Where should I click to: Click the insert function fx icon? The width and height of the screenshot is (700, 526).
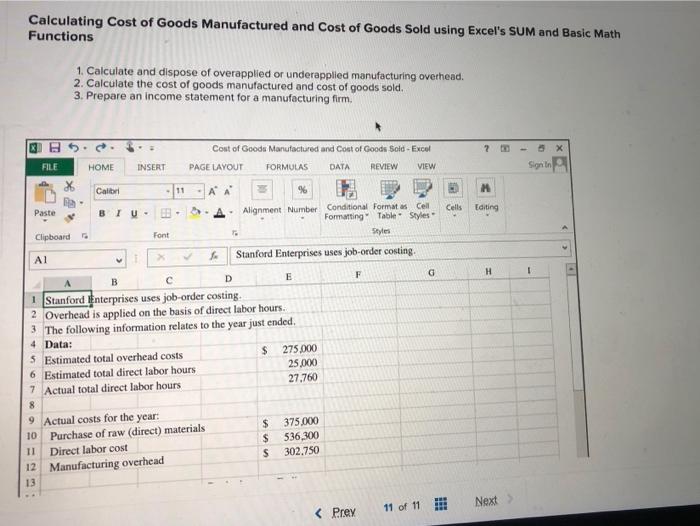point(214,256)
